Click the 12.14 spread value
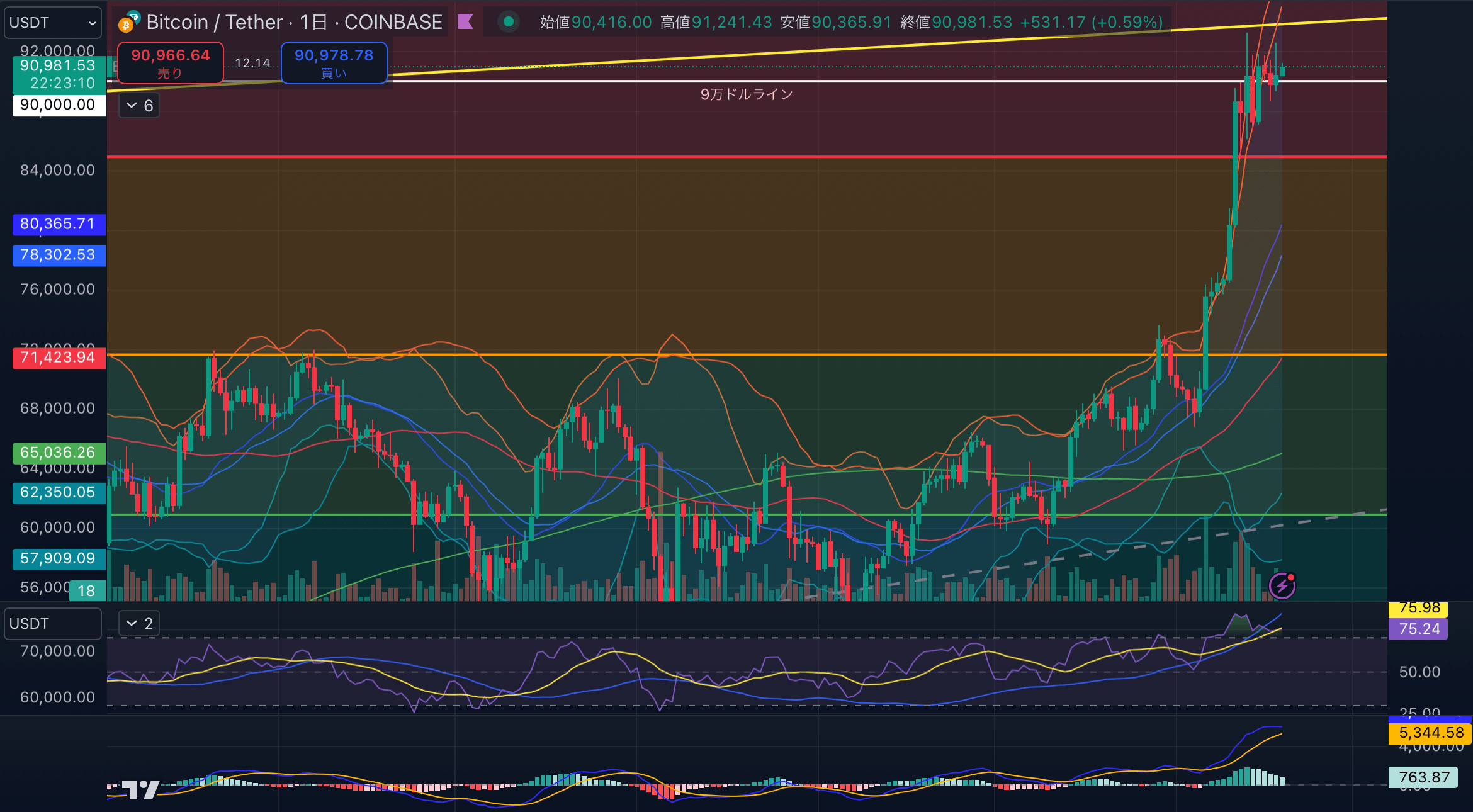1473x812 pixels. click(x=252, y=63)
